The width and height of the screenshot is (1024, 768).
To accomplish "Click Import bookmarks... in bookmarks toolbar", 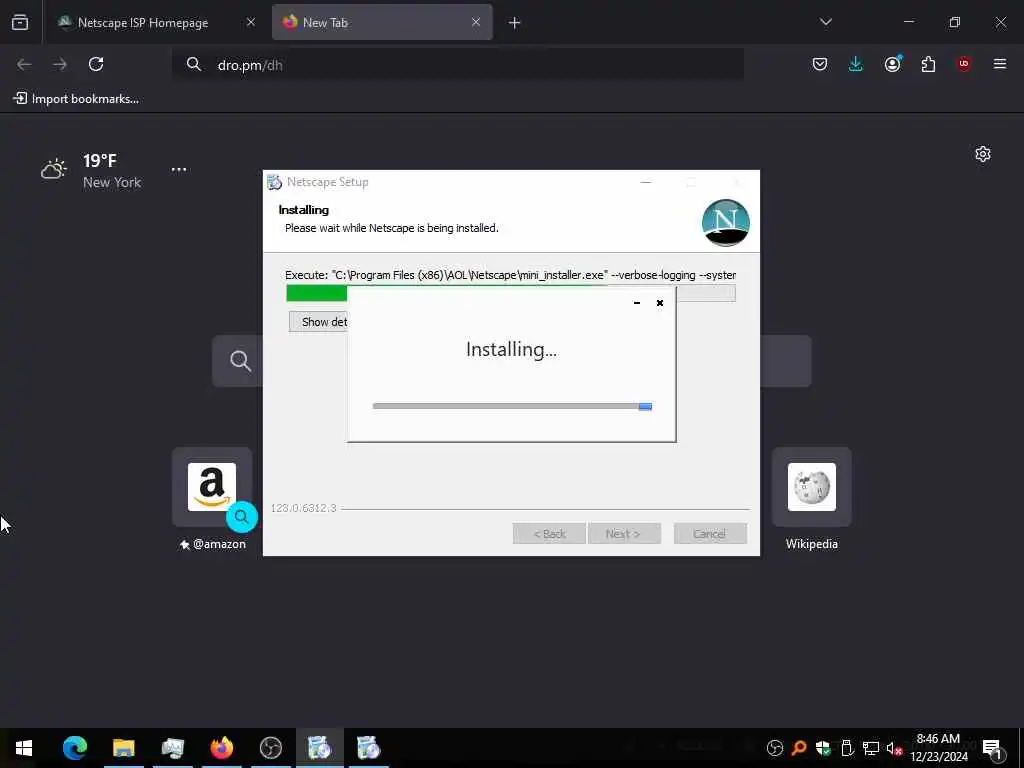I will tap(76, 99).
